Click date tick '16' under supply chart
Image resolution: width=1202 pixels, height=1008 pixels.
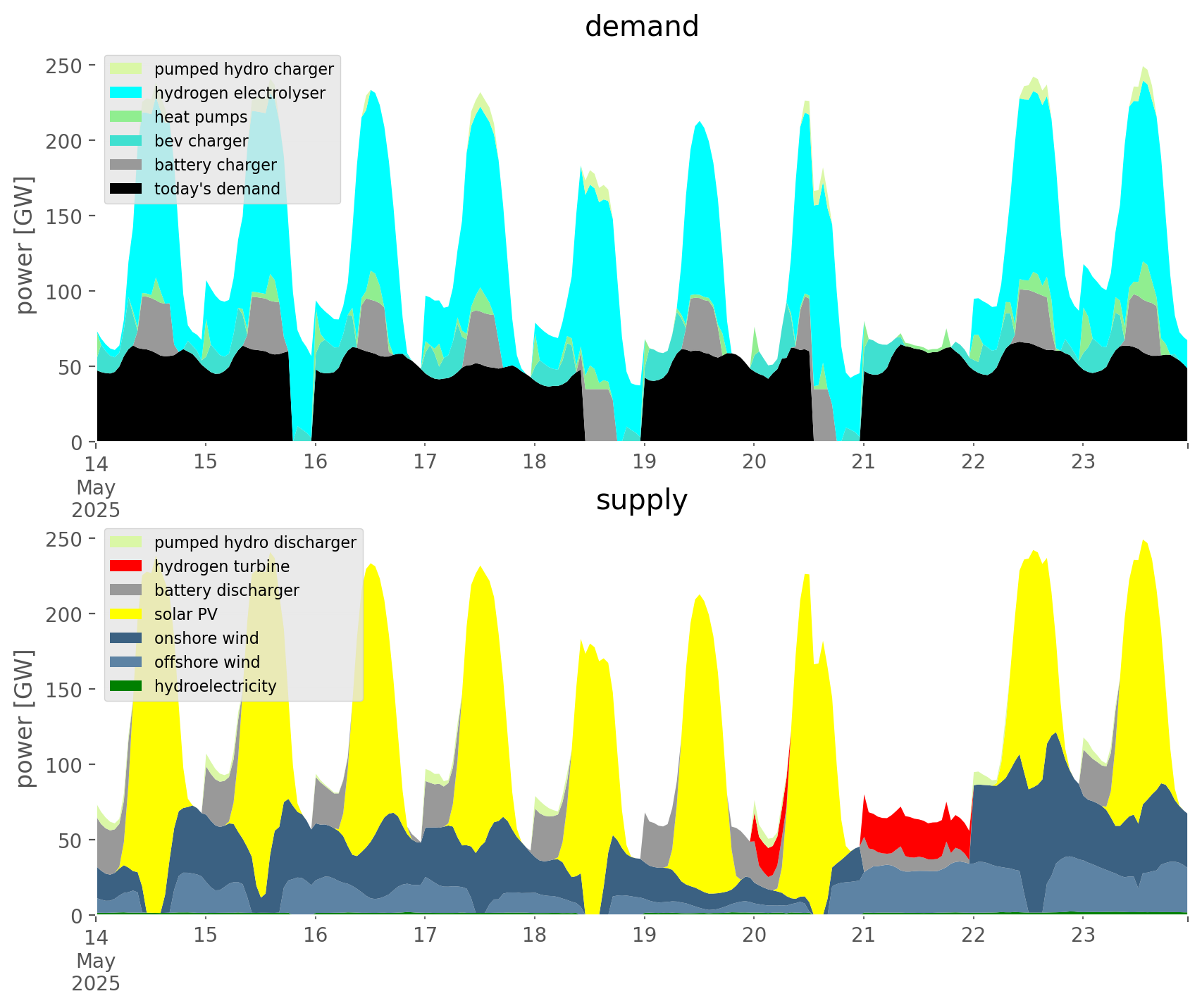click(x=316, y=936)
